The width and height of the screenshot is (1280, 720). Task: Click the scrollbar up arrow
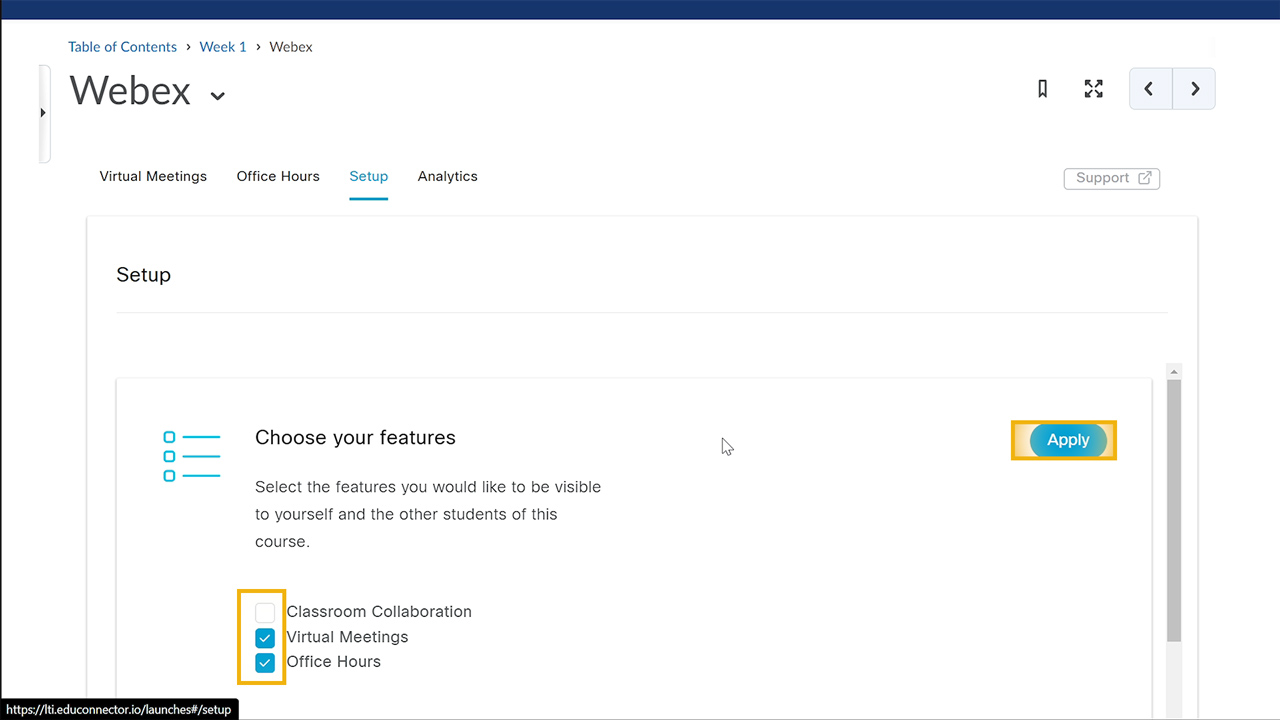click(1173, 371)
